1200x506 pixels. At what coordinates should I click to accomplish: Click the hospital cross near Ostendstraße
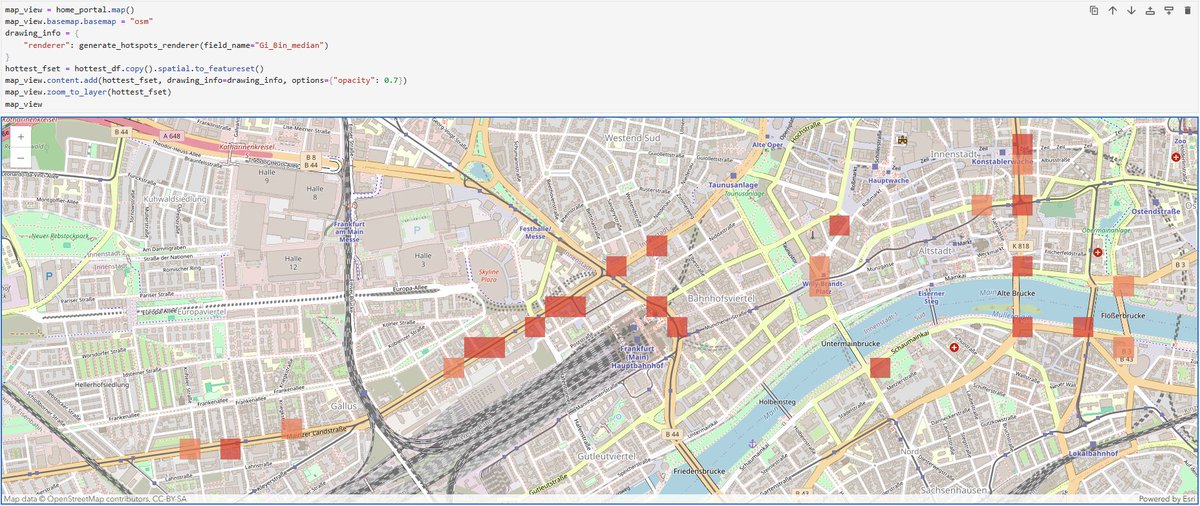1175,157
